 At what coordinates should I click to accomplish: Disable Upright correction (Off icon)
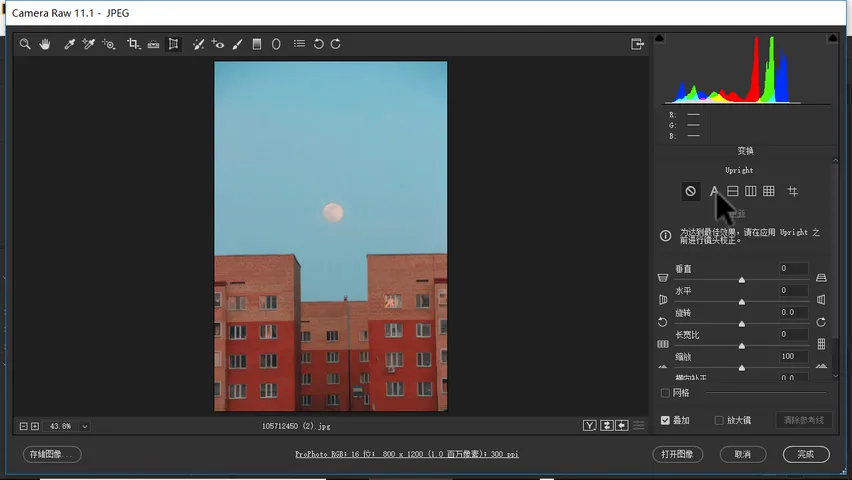pos(690,191)
